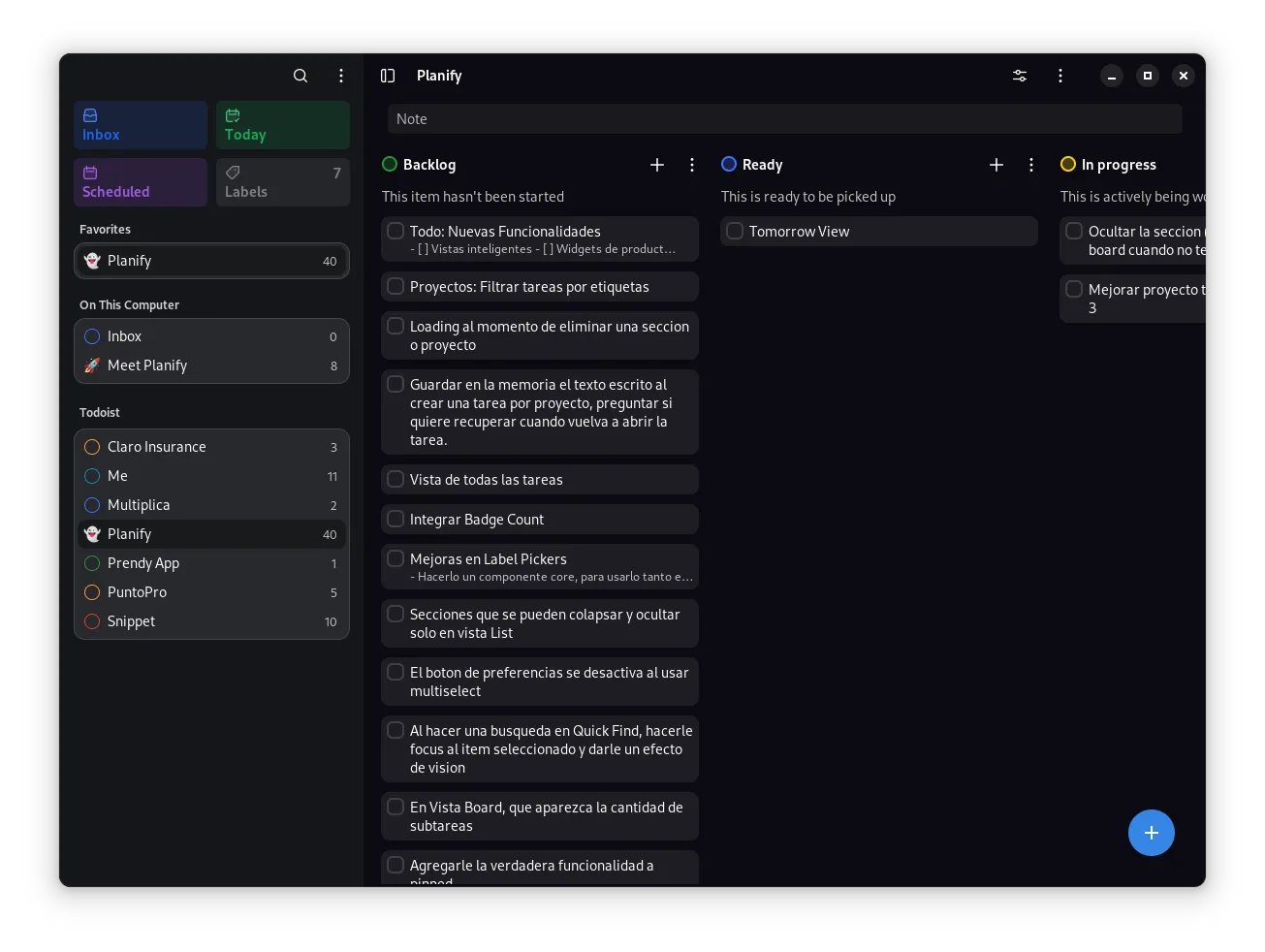Open the view settings sliders icon
Screen dimensions: 1265x952
coord(1020,76)
